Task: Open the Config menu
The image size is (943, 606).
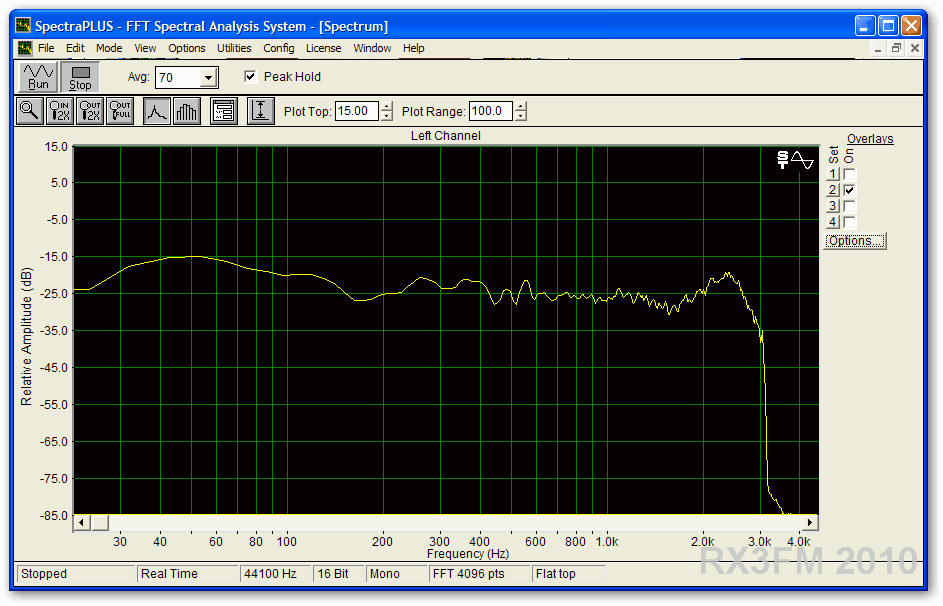Action: 278,48
